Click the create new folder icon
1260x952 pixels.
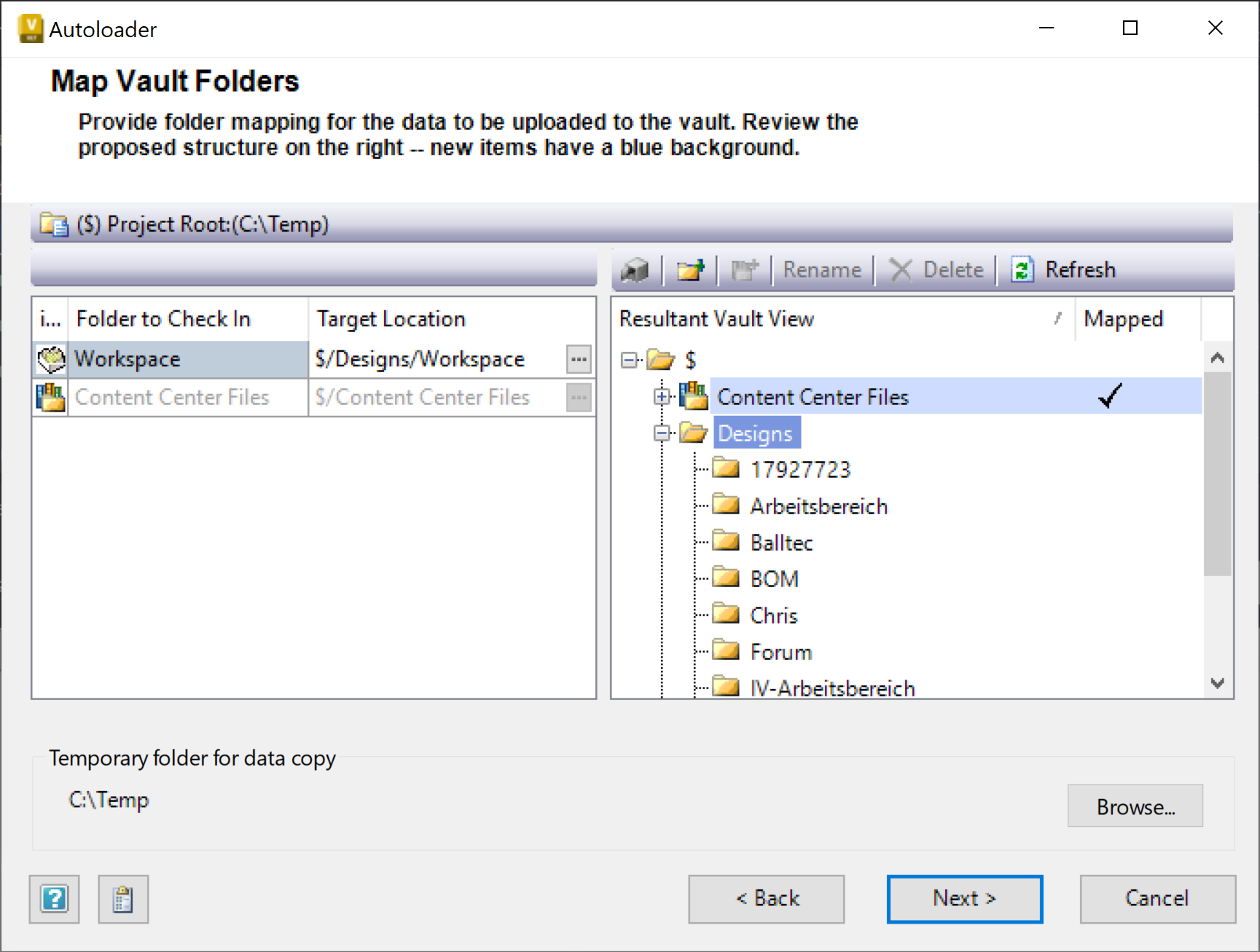689,270
